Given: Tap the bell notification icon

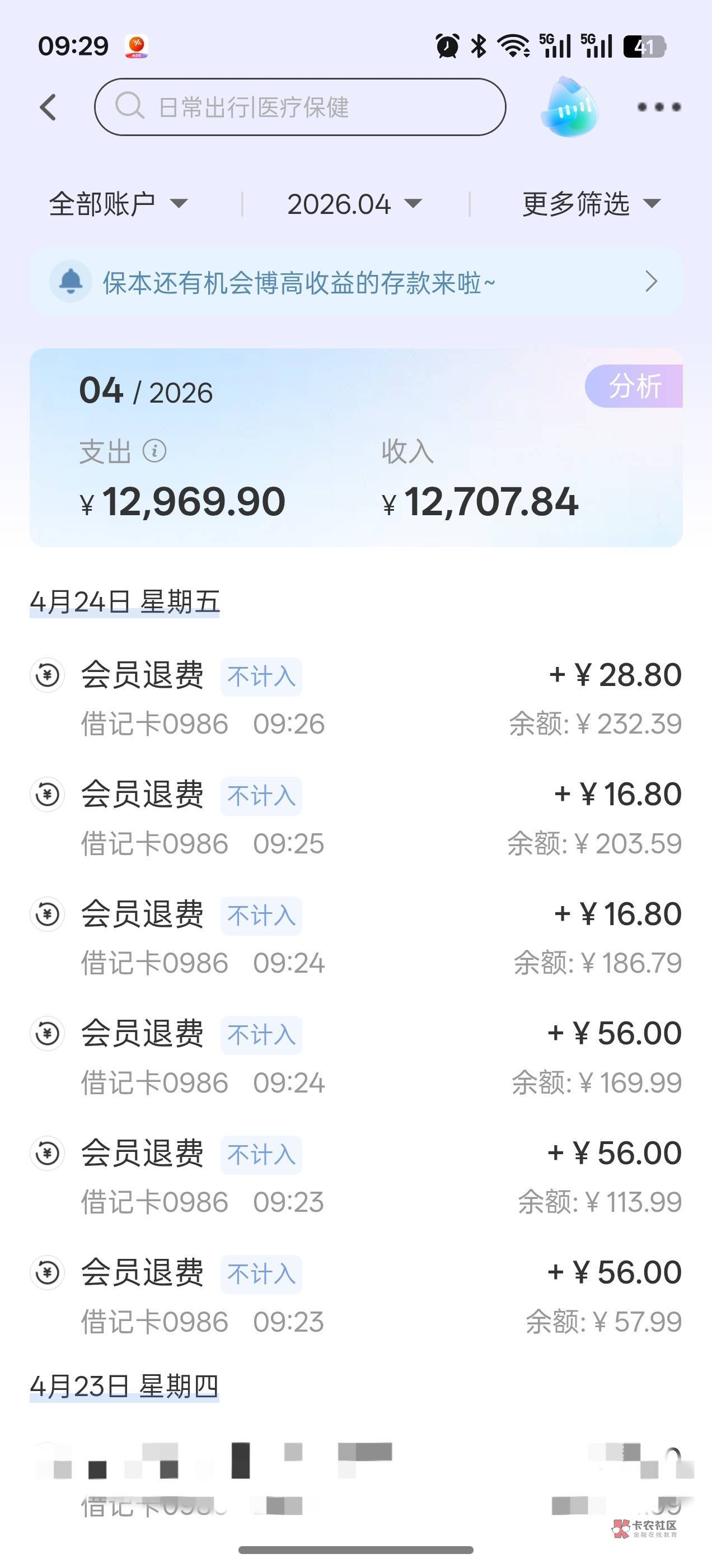Looking at the screenshot, I should tap(71, 281).
